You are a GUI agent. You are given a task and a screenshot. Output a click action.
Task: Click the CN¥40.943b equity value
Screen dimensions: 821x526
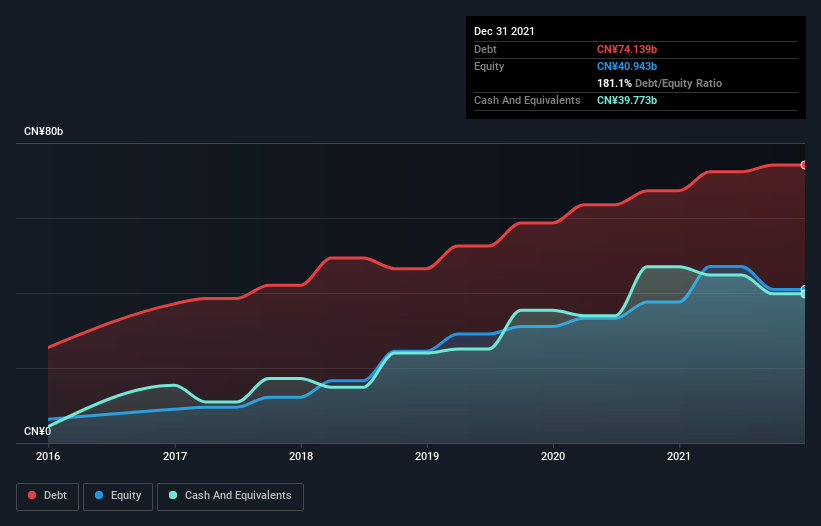pyautogui.click(x=627, y=66)
